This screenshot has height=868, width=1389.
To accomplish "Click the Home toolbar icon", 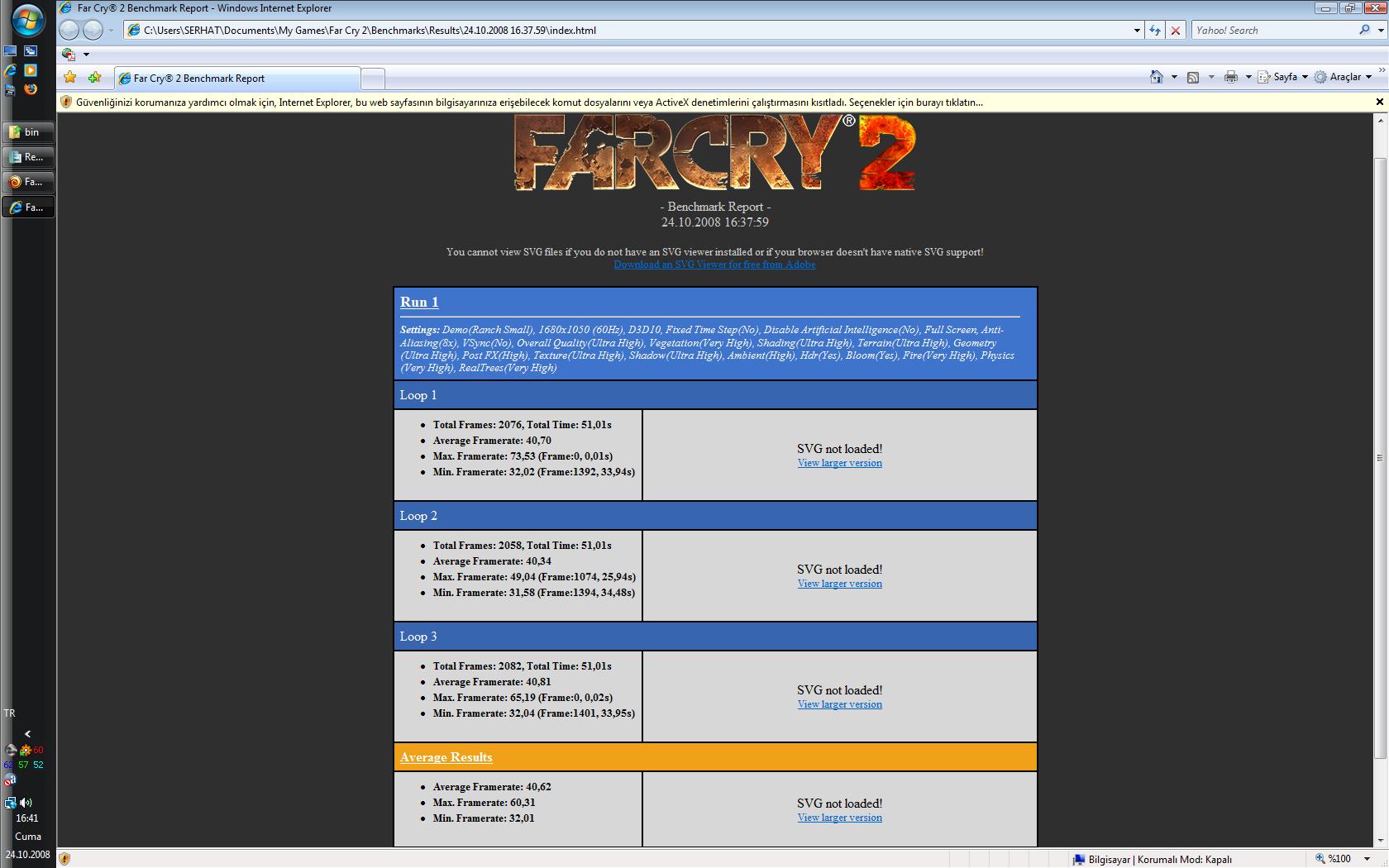I will [x=1157, y=77].
